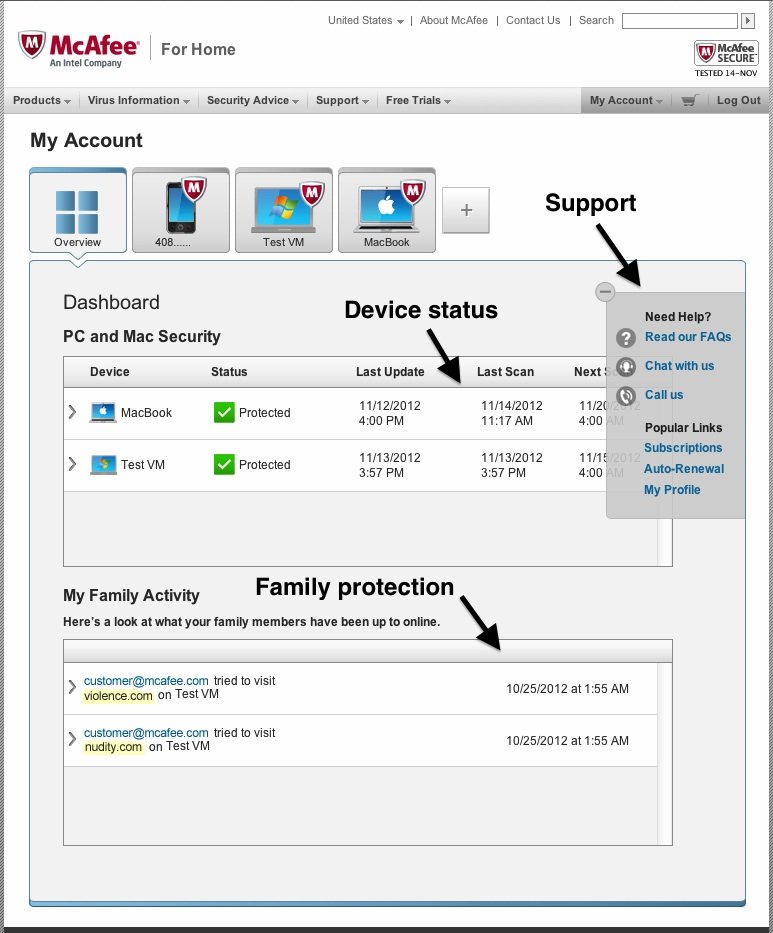This screenshot has height=933, width=773.
Task: Click the nudity.com highlighted site
Action: (x=113, y=747)
